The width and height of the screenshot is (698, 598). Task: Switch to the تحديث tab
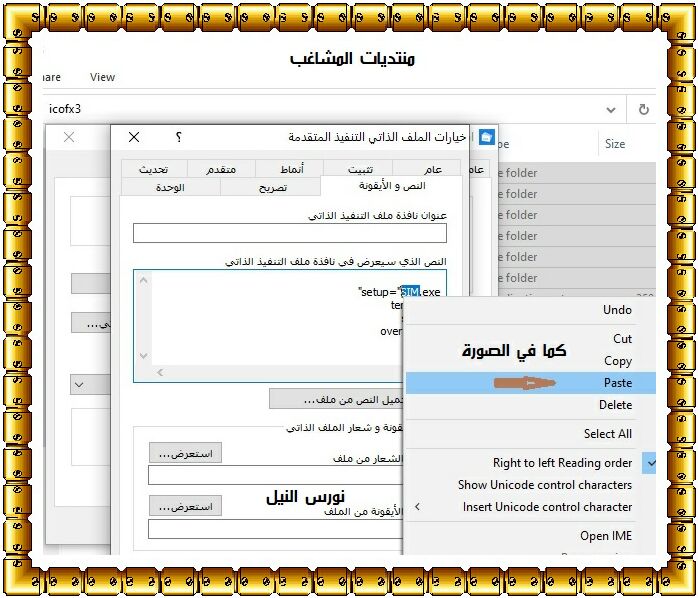[154, 169]
